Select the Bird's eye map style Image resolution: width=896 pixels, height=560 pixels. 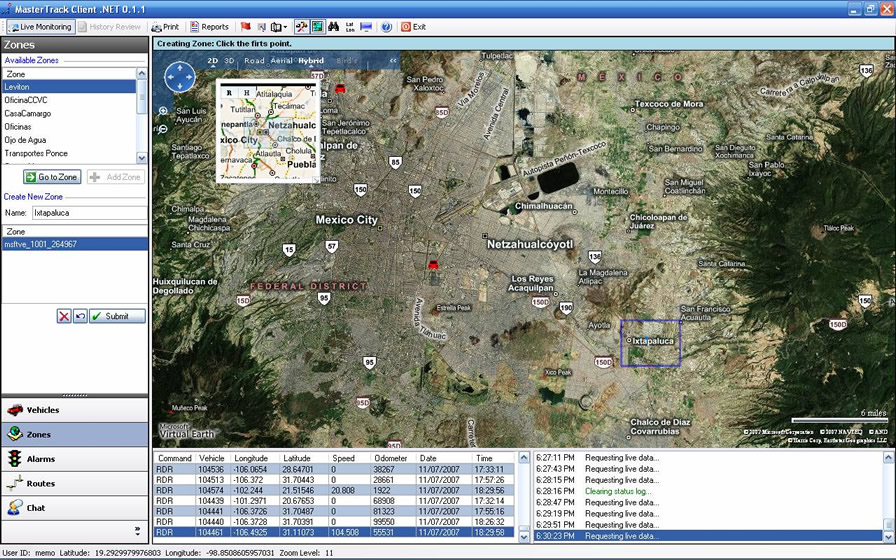pos(347,61)
